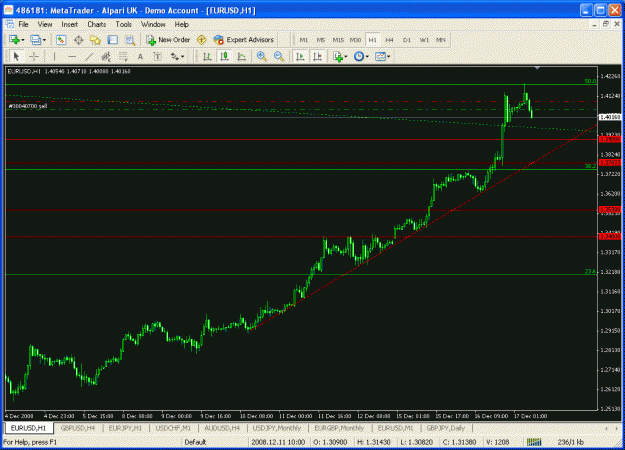Open the Help menu
This screenshot has width=625, height=450.
pos(182,24)
